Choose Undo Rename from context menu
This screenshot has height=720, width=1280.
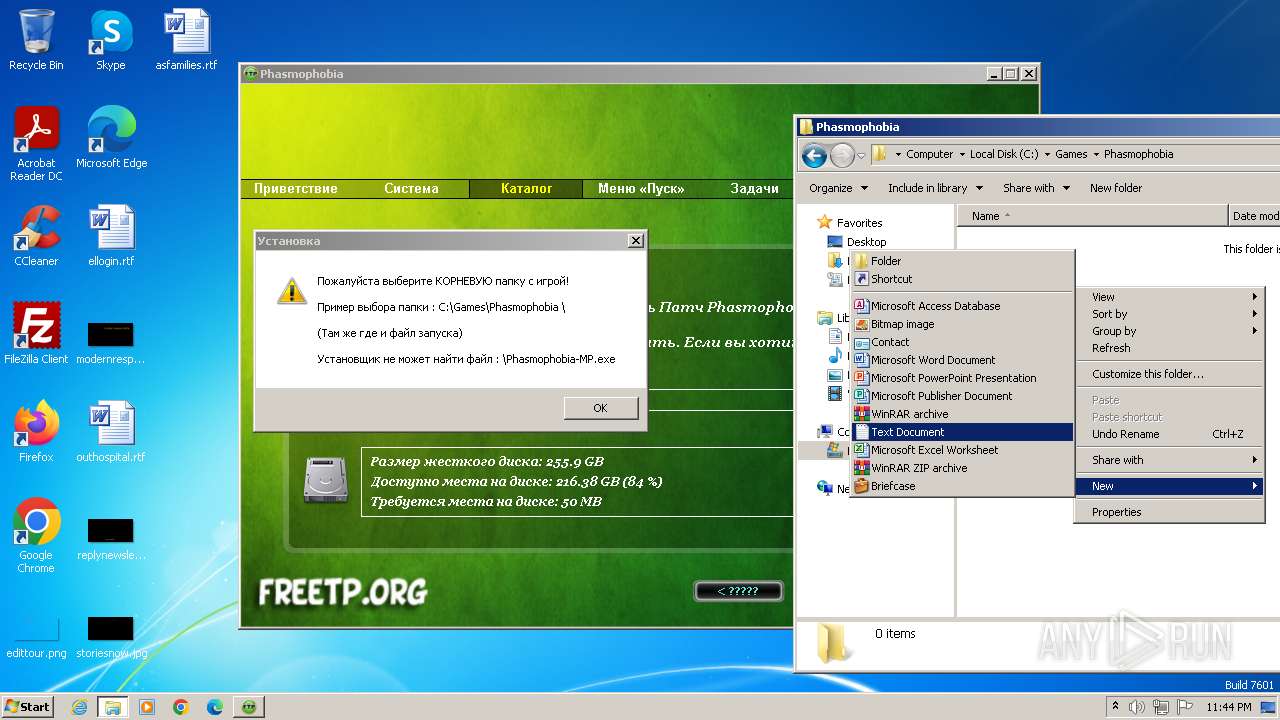coord(1169,434)
